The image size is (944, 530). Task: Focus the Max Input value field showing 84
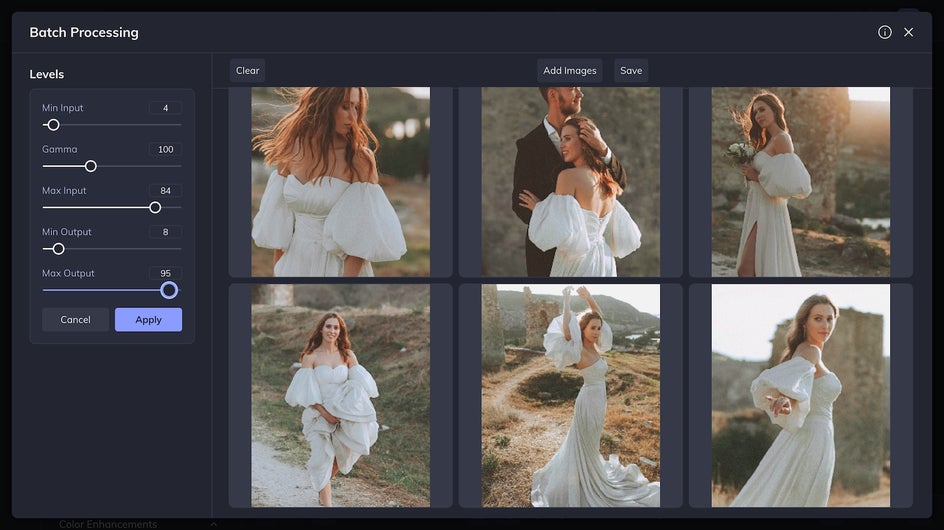pyautogui.click(x=166, y=190)
